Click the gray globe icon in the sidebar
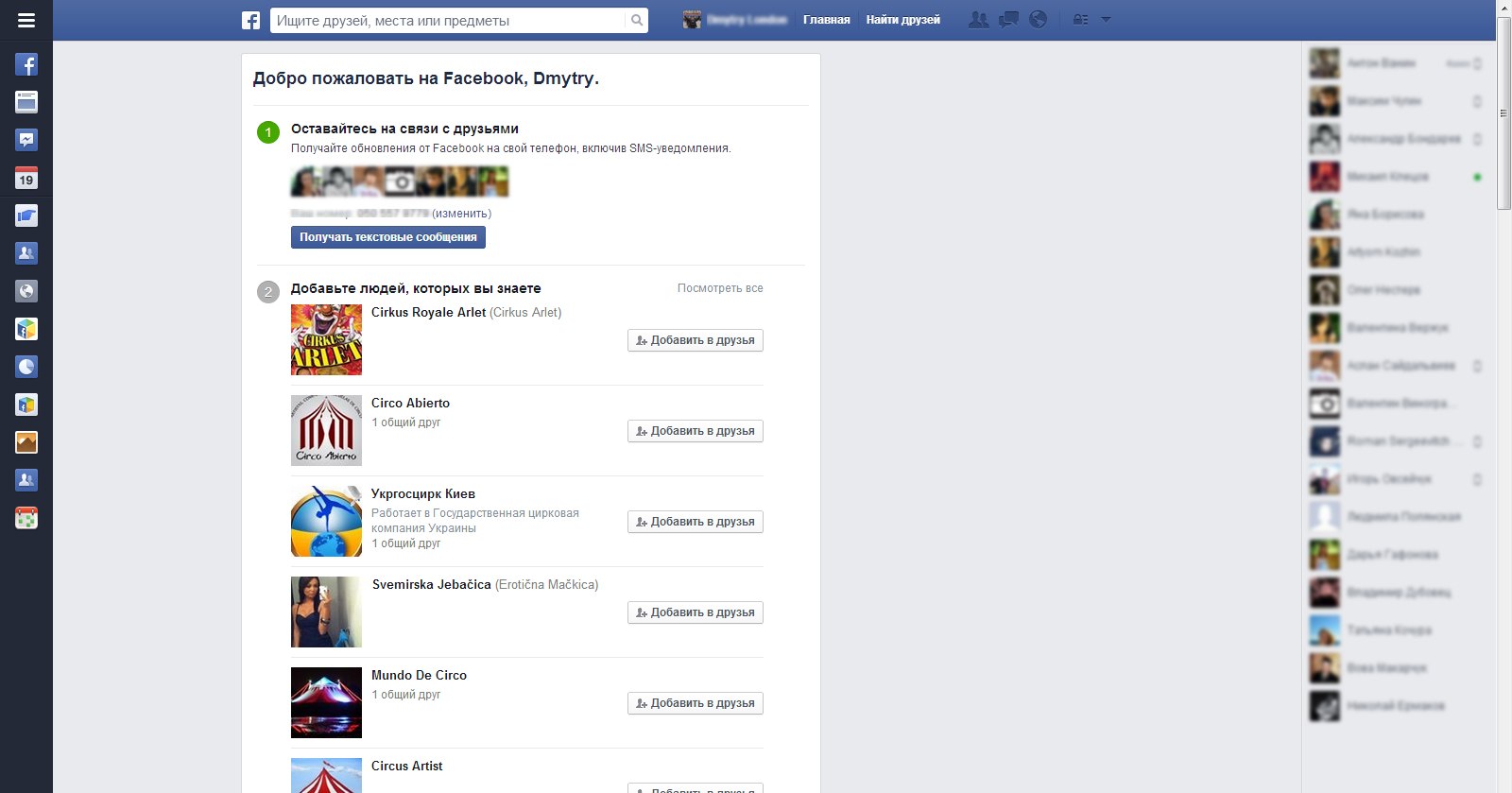 (26, 291)
